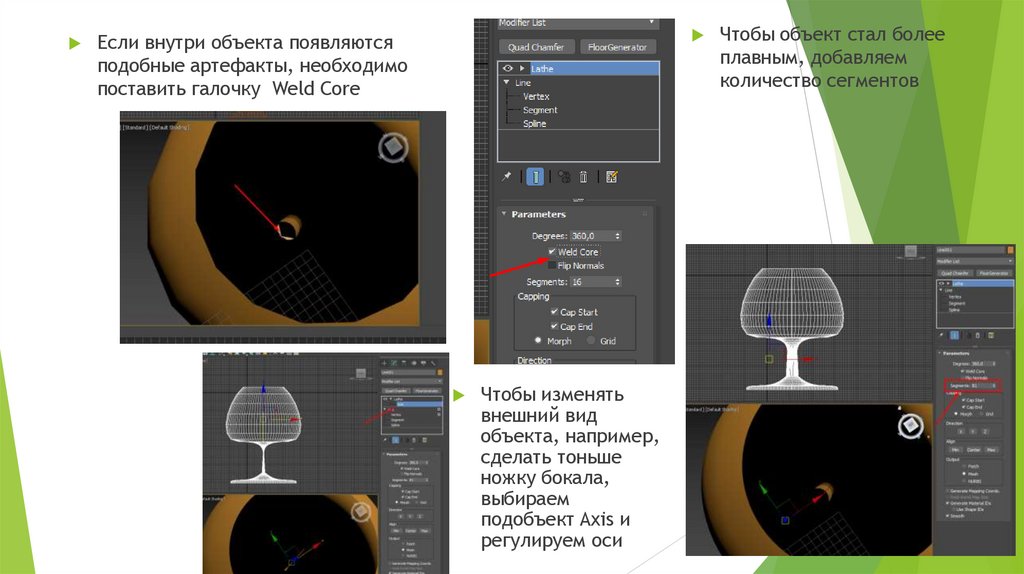Image resolution: width=1024 pixels, height=574 pixels.
Task: Click object color swatch in Axis screenshot
Action: (x=440, y=372)
